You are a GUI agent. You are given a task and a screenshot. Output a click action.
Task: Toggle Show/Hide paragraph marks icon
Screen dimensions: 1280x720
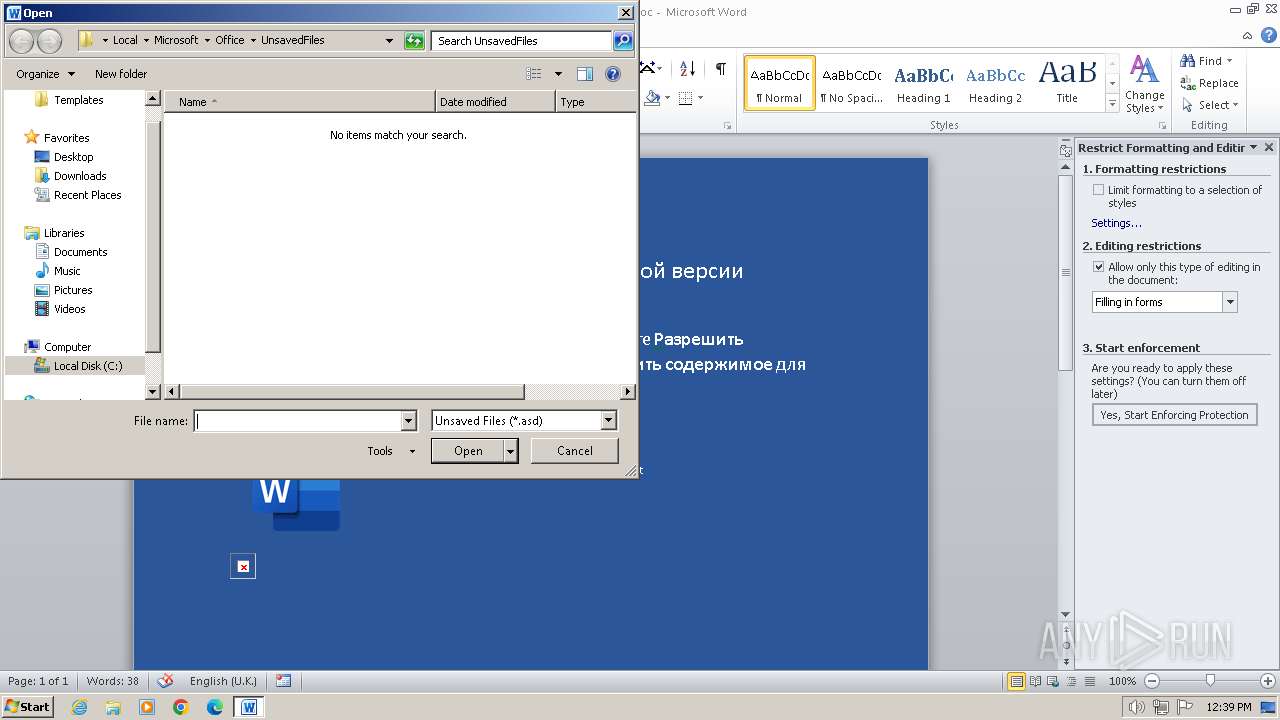pos(720,69)
